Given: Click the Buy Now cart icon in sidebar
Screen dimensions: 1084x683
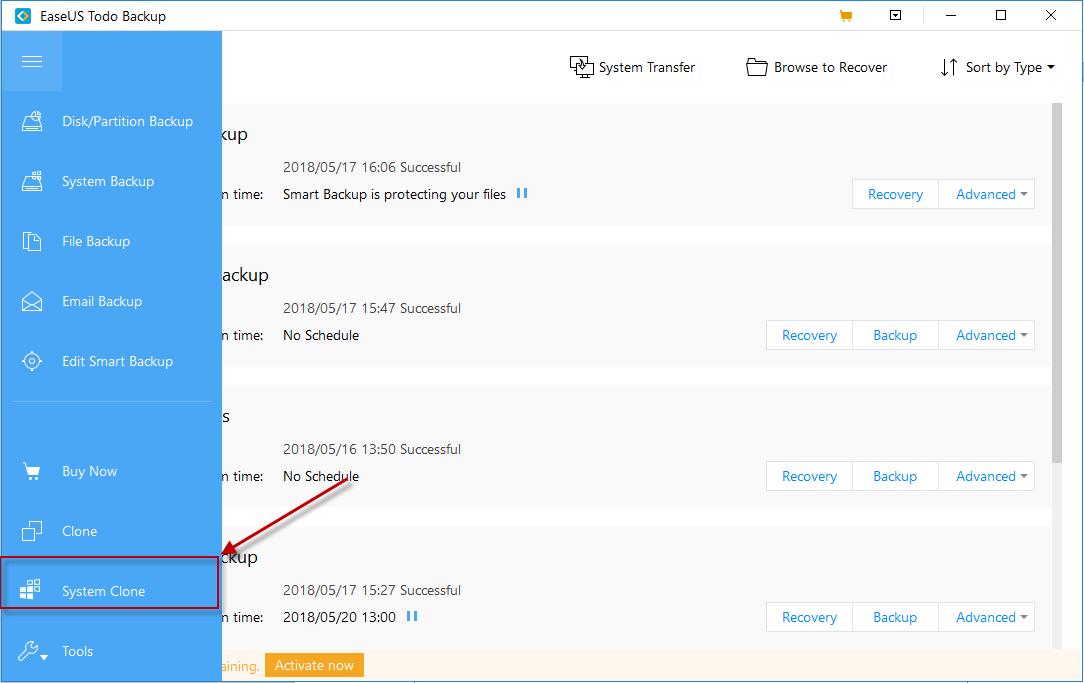Looking at the screenshot, I should [32, 471].
